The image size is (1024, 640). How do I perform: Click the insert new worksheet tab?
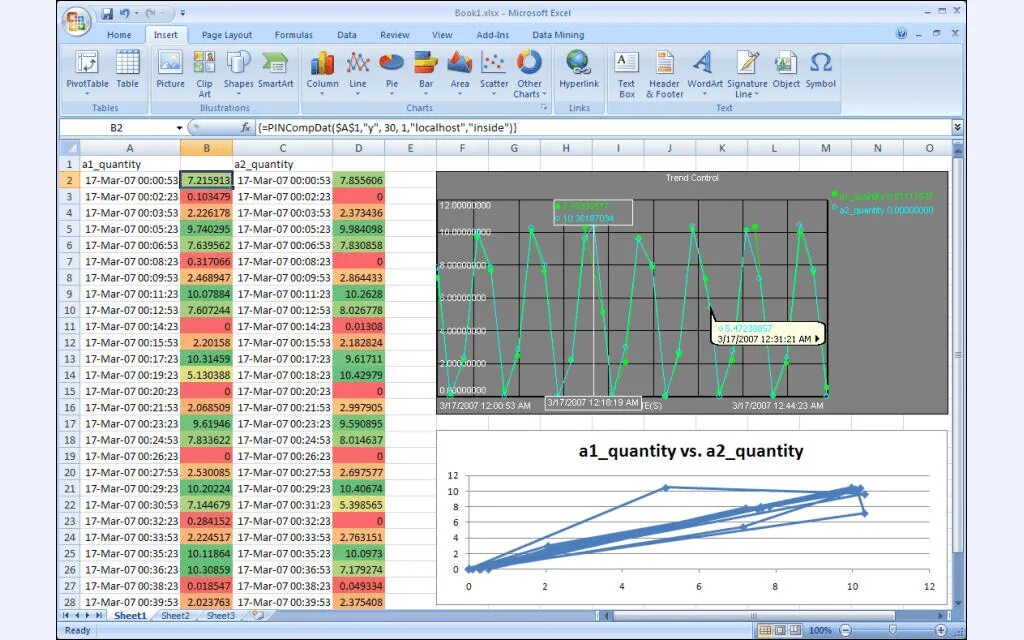[x=258, y=615]
